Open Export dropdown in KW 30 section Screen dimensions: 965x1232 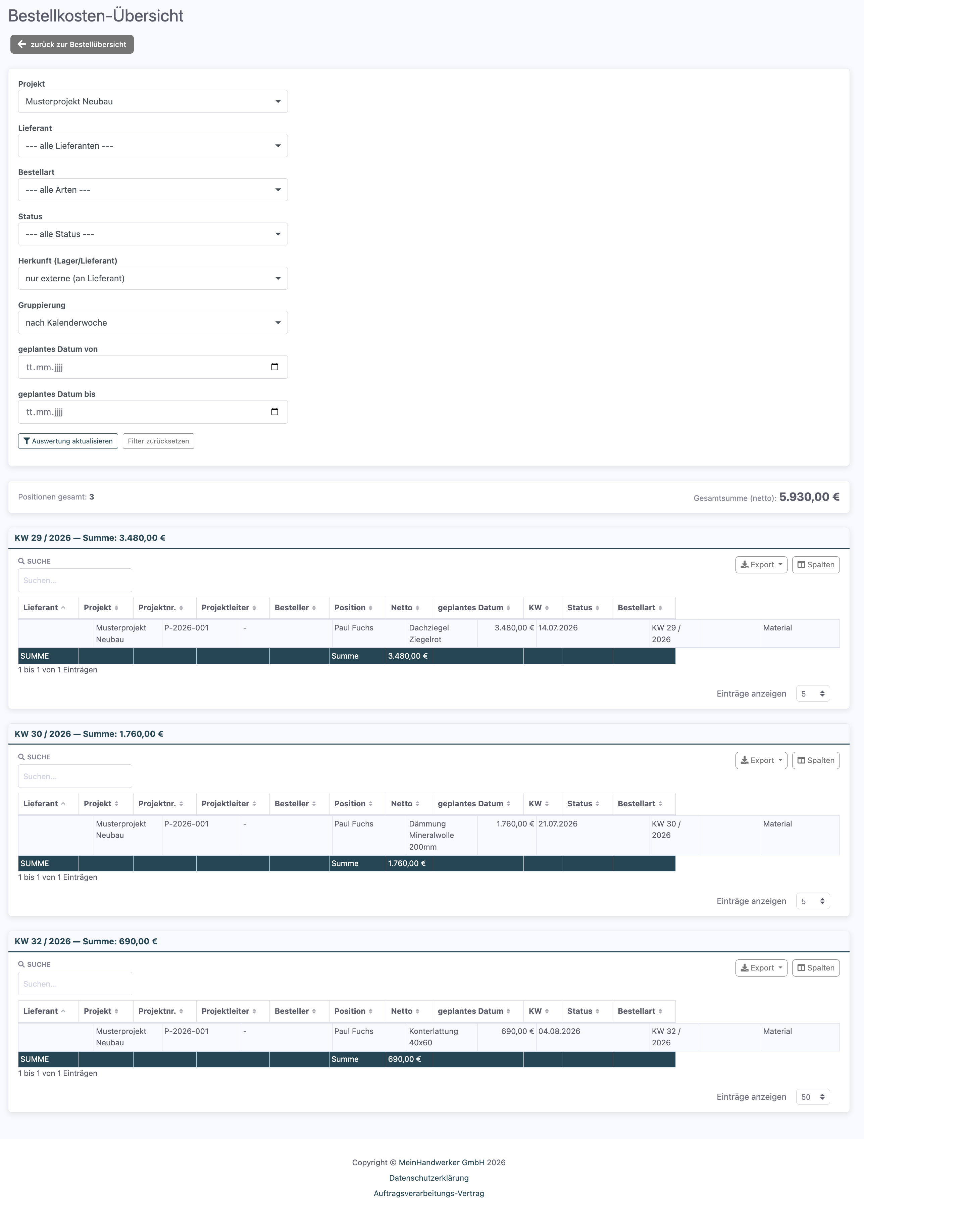[761, 761]
